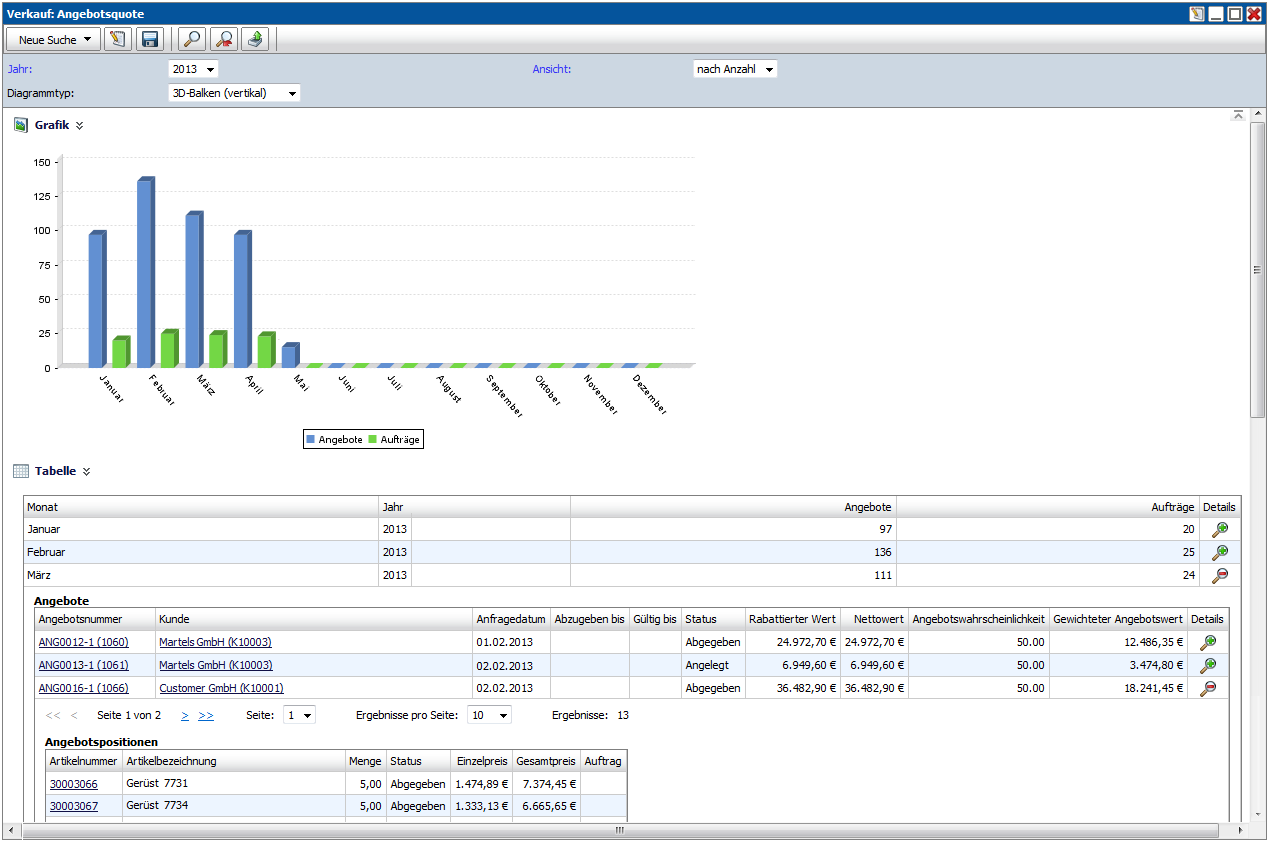Show details for quote ANG0012-1
The height and width of the screenshot is (842, 1269).
(1208, 643)
